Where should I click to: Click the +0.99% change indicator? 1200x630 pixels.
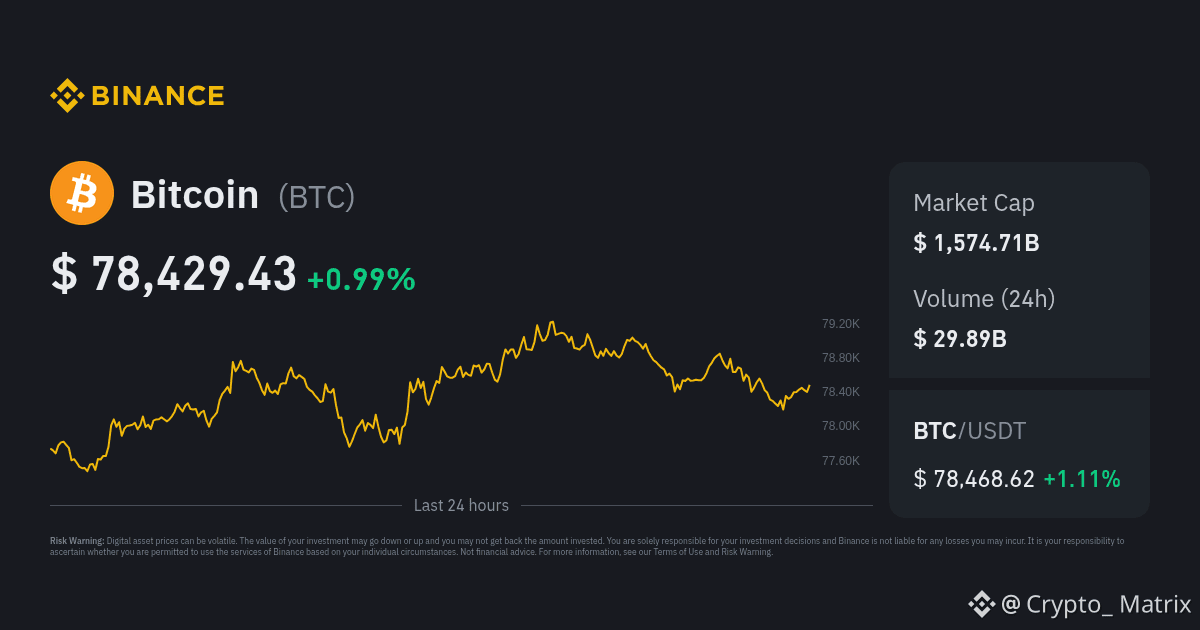point(361,280)
